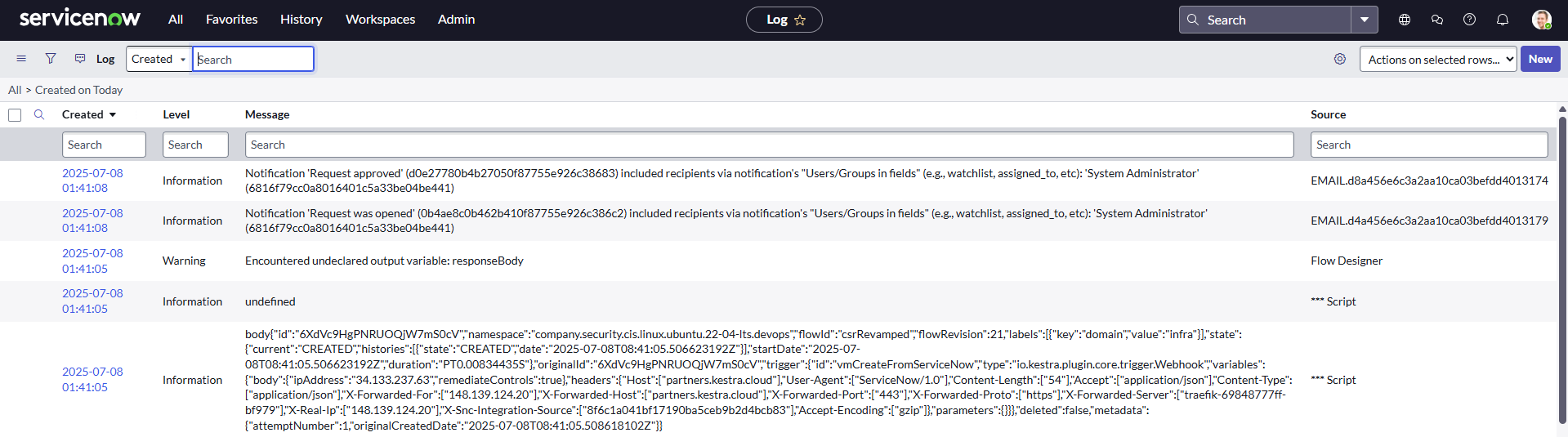Open the body JSON log record timestamp
The height and width of the screenshot is (437, 1568).
tap(92, 379)
